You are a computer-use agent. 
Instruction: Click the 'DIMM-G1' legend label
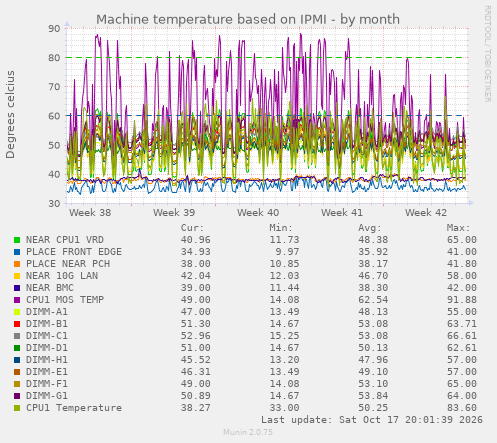47,396
